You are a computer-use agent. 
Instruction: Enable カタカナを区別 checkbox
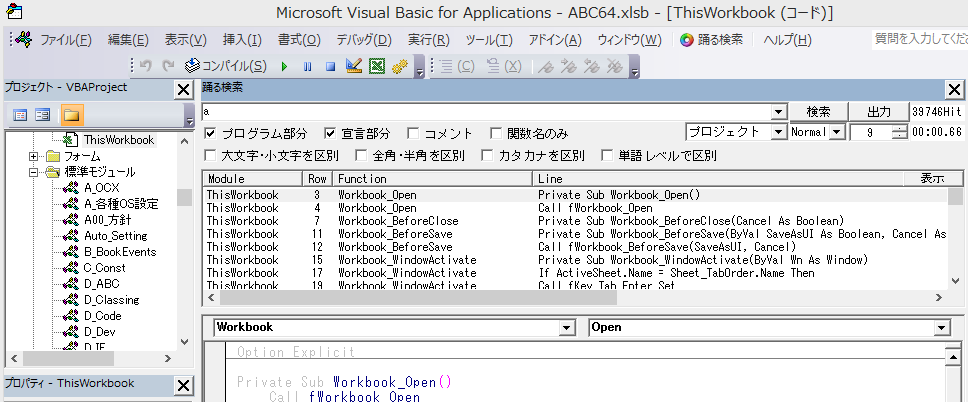[x=487, y=156]
